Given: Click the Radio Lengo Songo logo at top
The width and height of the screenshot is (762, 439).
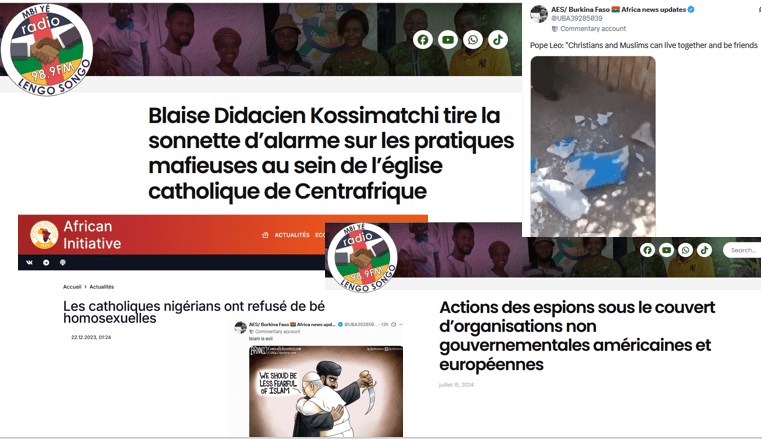Looking at the screenshot, I should [x=47, y=50].
